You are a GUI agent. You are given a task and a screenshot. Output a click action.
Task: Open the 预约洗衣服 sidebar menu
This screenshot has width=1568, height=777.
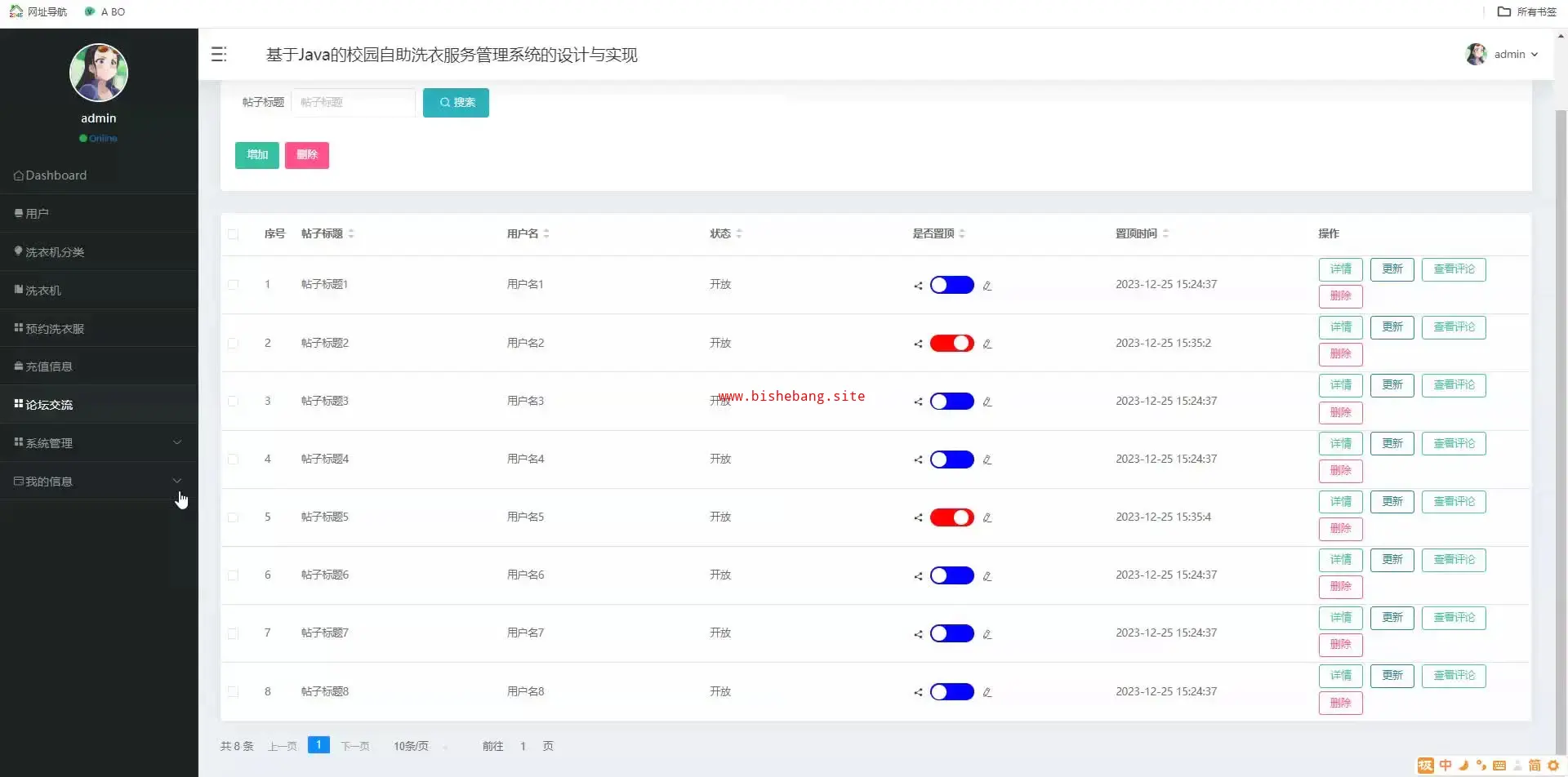point(99,329)
